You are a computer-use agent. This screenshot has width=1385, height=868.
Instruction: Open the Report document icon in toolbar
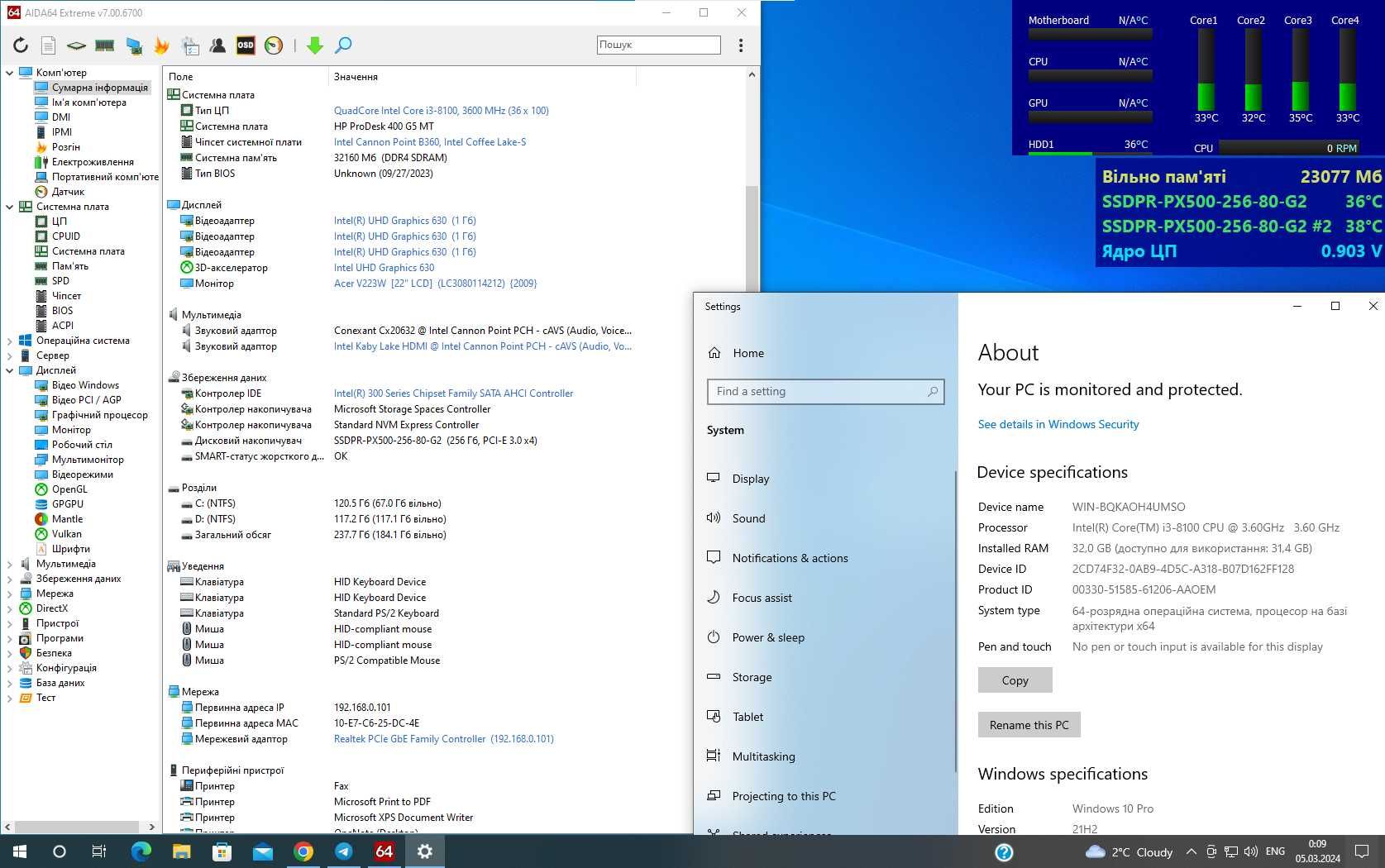[49, 45]
